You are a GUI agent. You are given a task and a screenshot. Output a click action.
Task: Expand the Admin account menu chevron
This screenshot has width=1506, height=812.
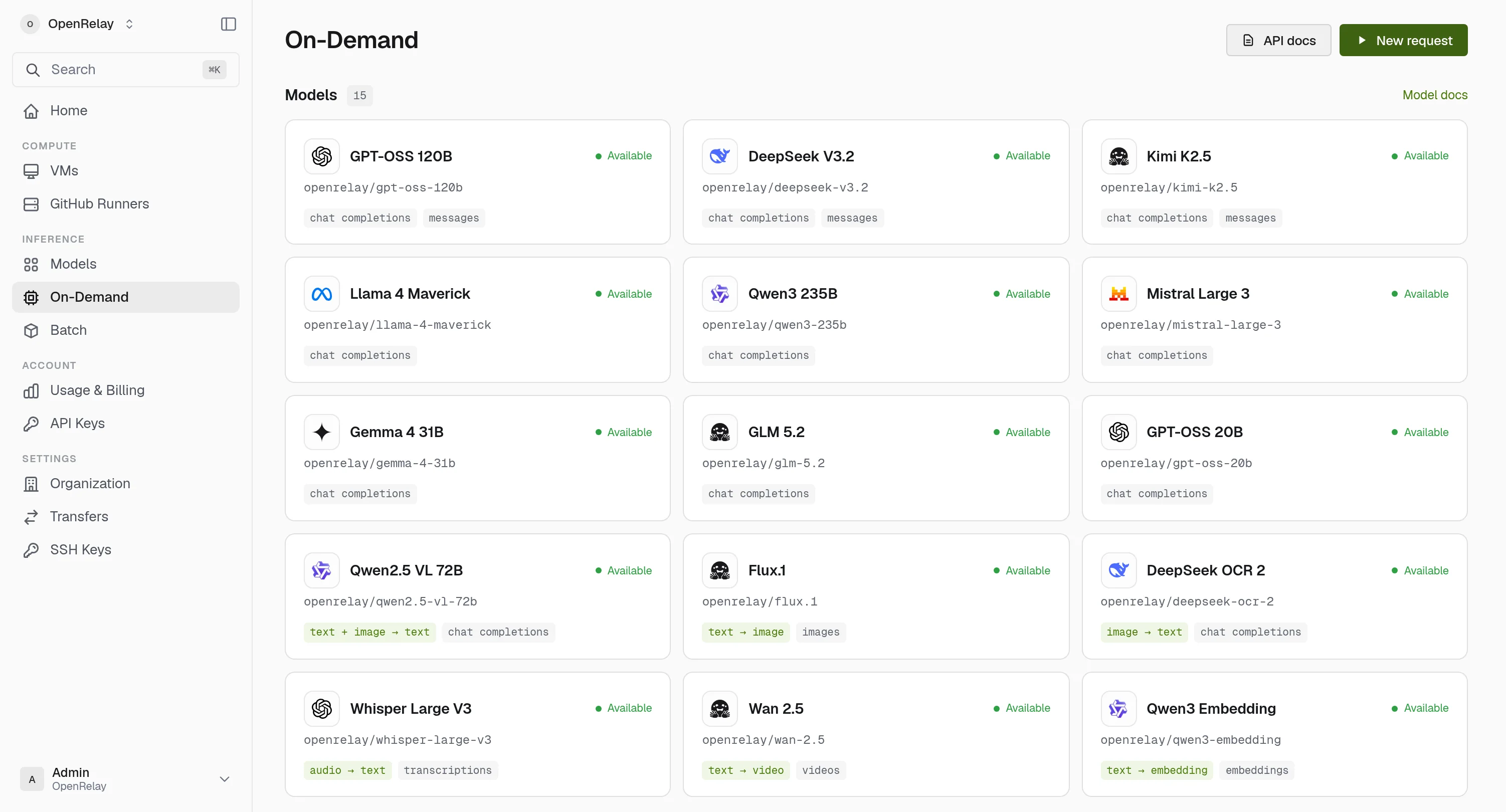click(x=224, y=779)
